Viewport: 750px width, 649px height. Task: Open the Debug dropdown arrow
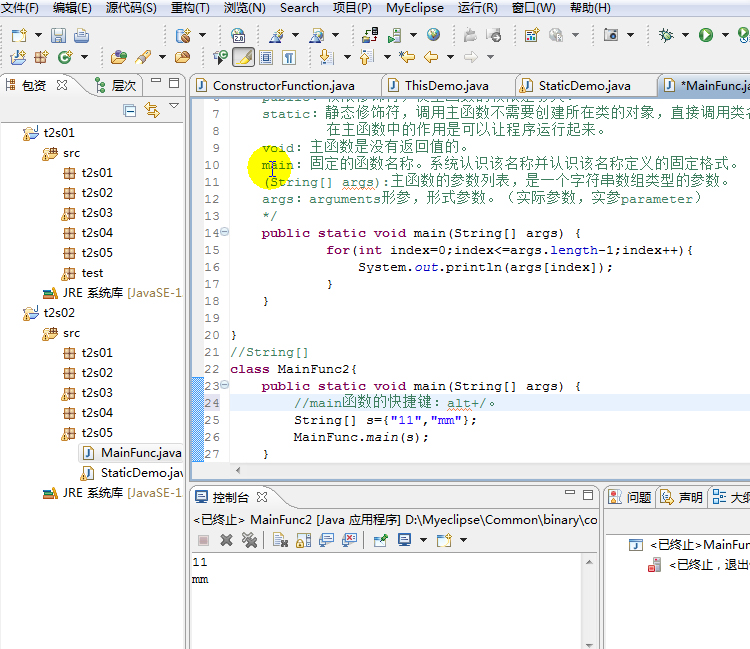tap(685, 35)
